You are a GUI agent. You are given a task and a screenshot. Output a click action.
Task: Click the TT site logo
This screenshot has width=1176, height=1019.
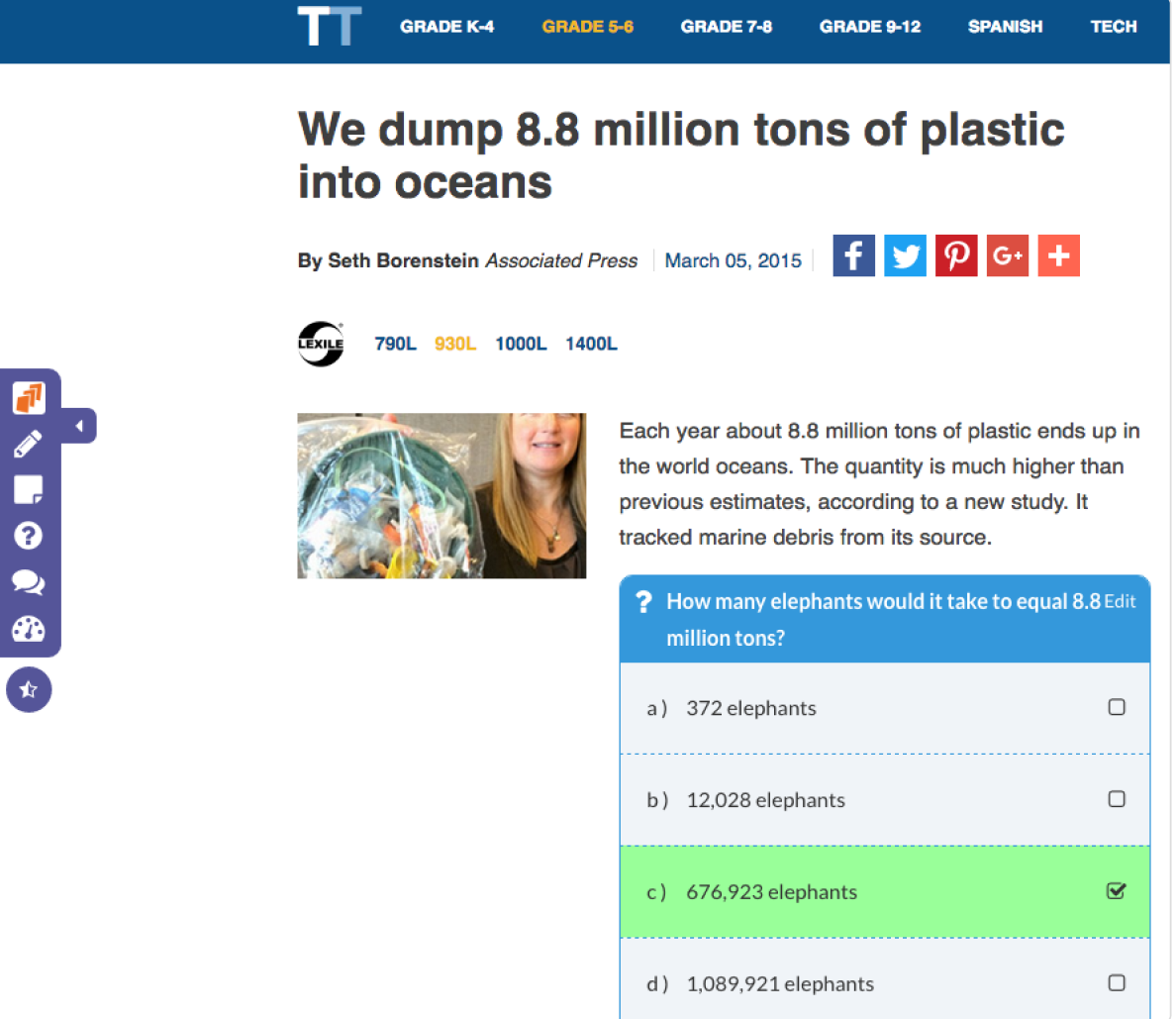[x=329, y=27]
